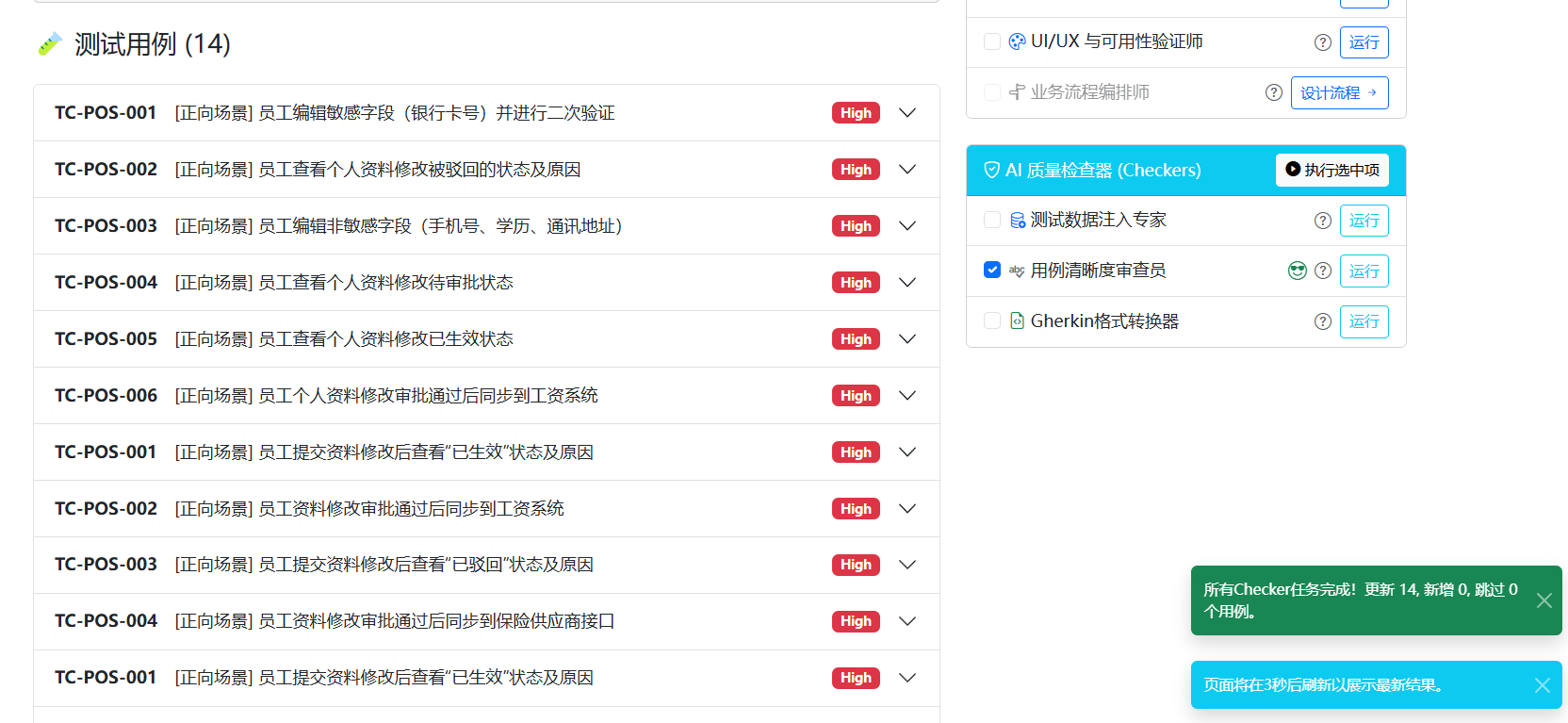This screenshot has width=1568, height=723.
Task: Dismiss the 页面将在3秒后刷新 notification
Action: (1543, 685)
